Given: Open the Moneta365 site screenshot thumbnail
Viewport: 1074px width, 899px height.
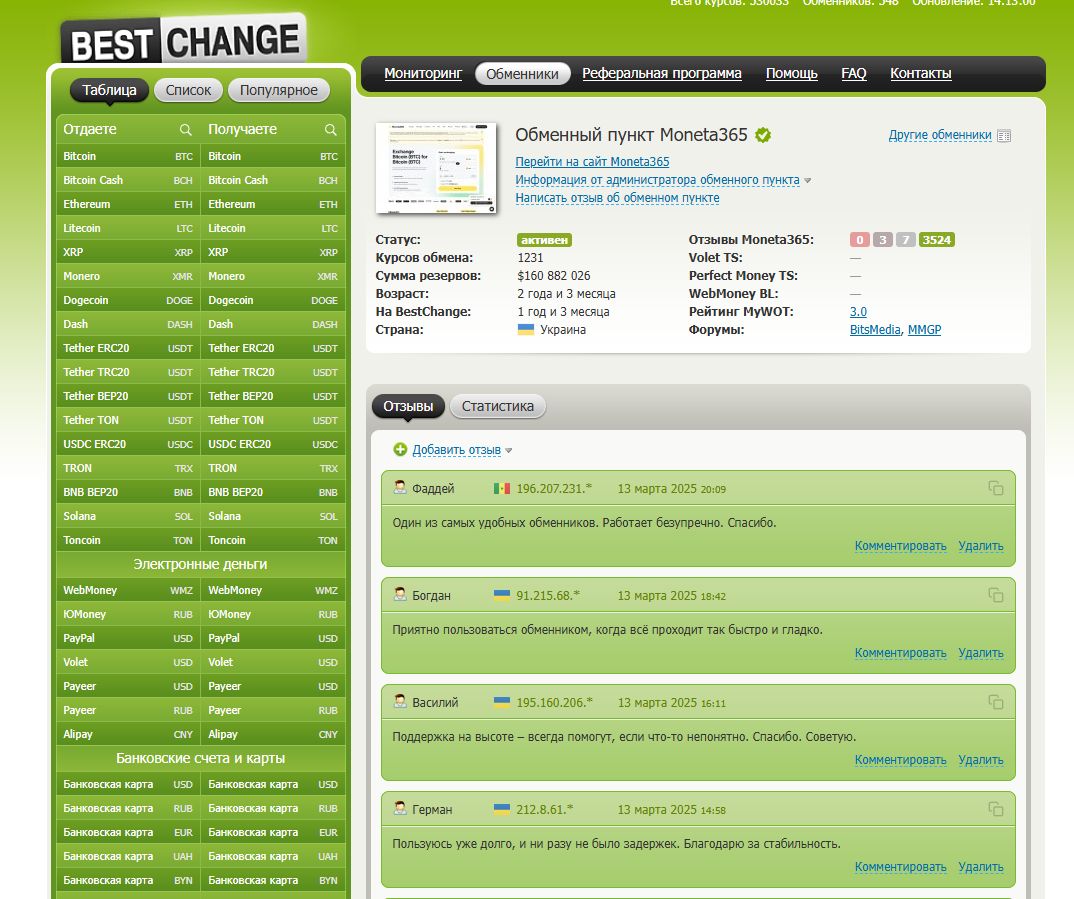Looking at the screenshot, I should point(436,168).
